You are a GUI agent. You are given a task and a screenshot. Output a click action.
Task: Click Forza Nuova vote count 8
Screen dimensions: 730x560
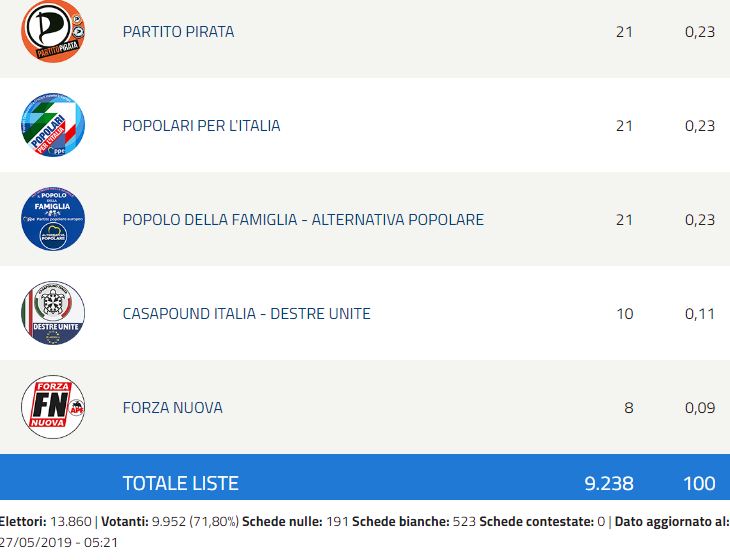point(629,408)
